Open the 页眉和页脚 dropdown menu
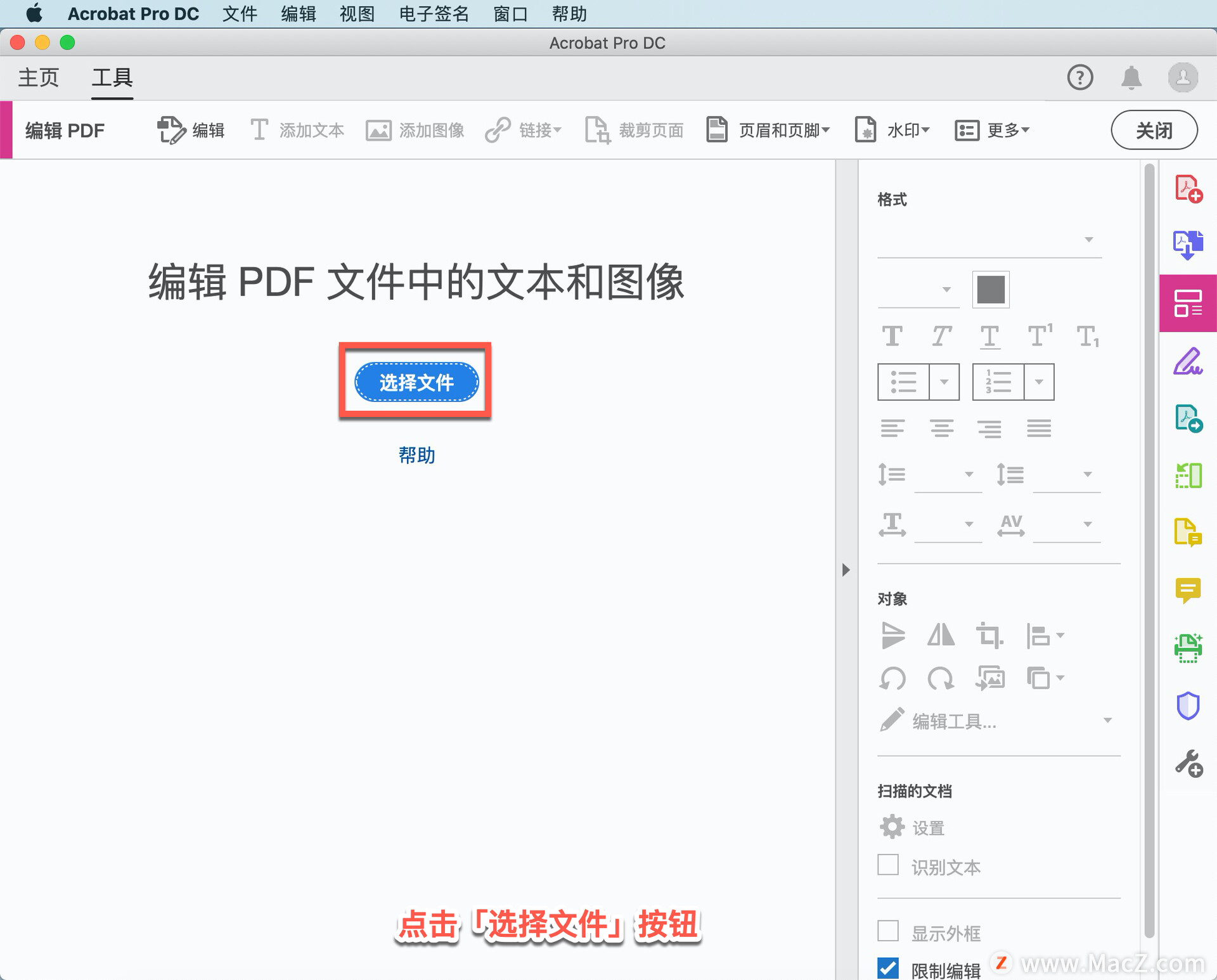The height and width of the screenshot is (980, 1217). 768,131
